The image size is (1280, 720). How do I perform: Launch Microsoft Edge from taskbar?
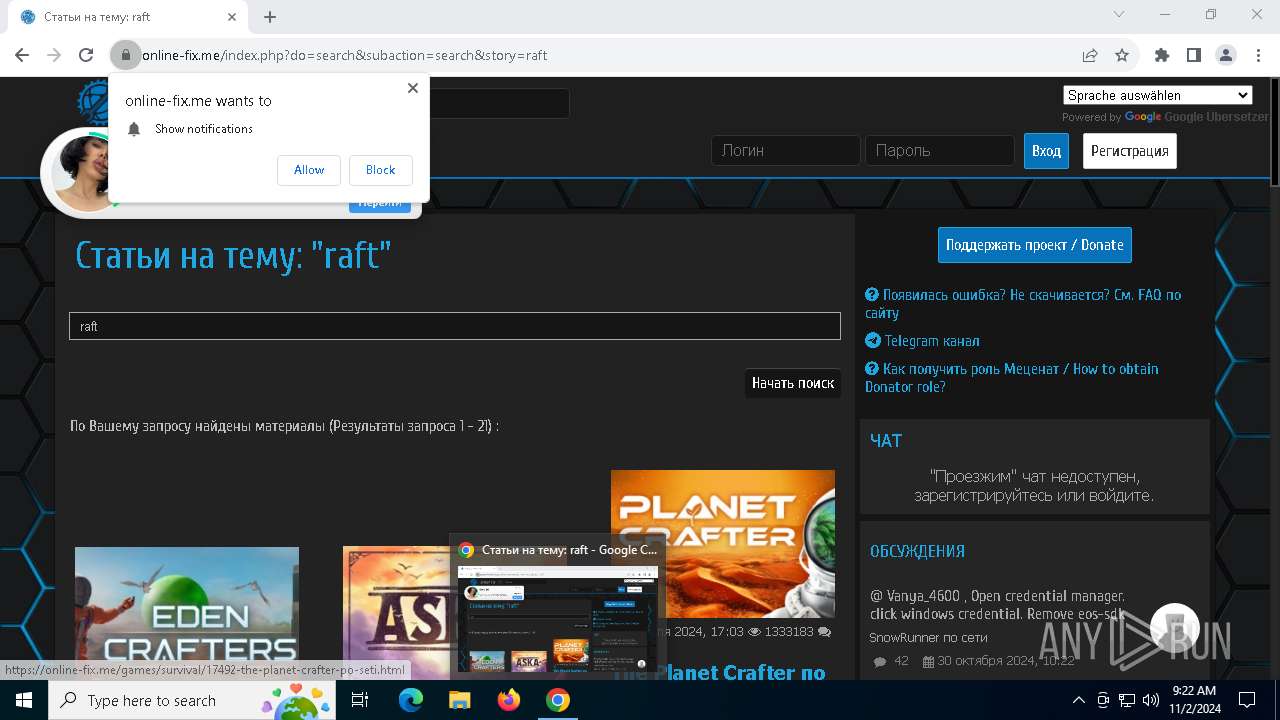(x=411, y=700)
